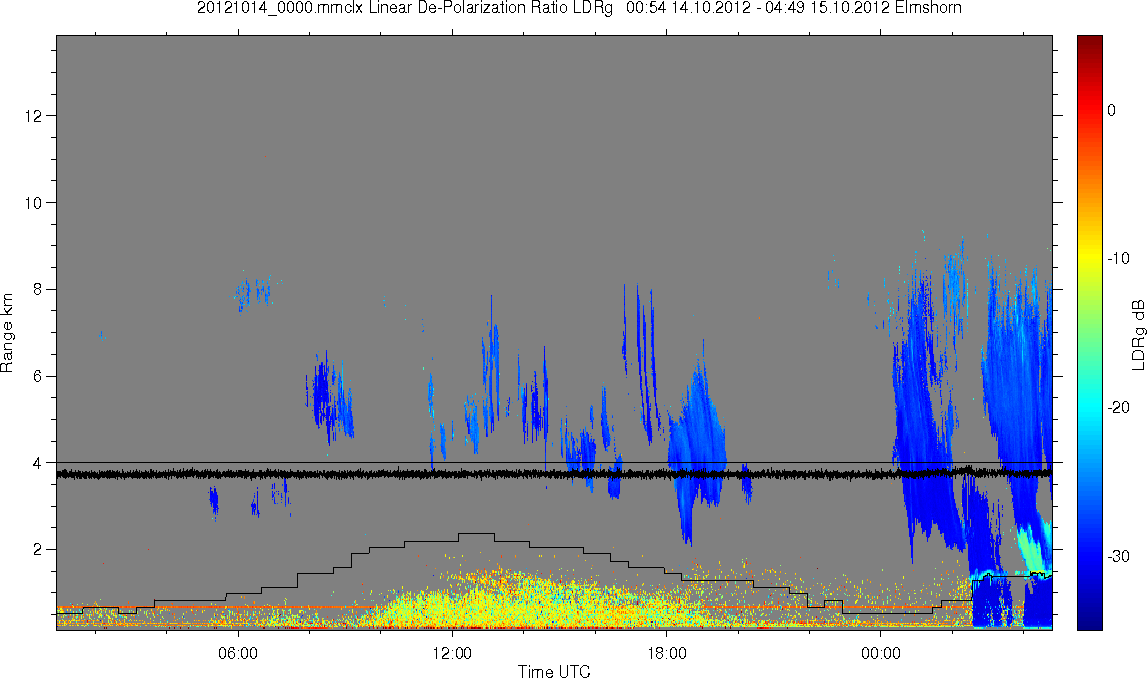Image resolution: width=1147 pixels, height=678 pixels.
Task: Click the range tick label 4
Action: 37,462
